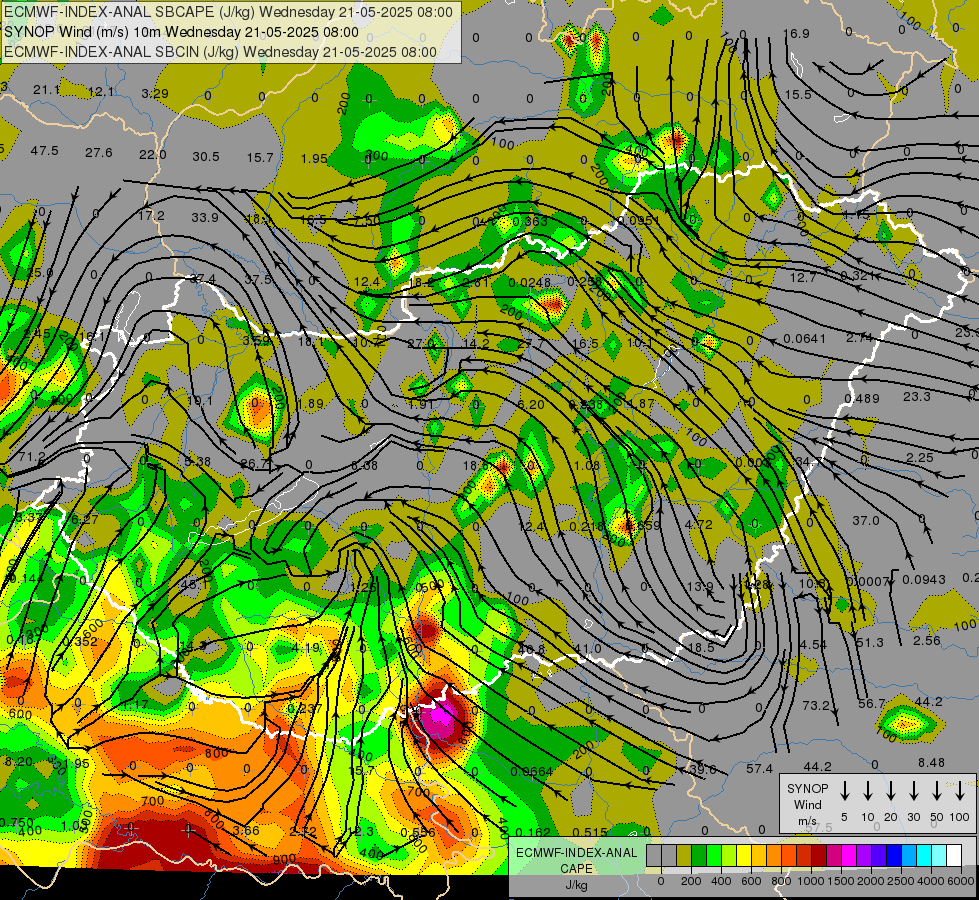This screenshot has width=979, height=900.
Task: Click the '6.20' value on the map
Action: 531,404
